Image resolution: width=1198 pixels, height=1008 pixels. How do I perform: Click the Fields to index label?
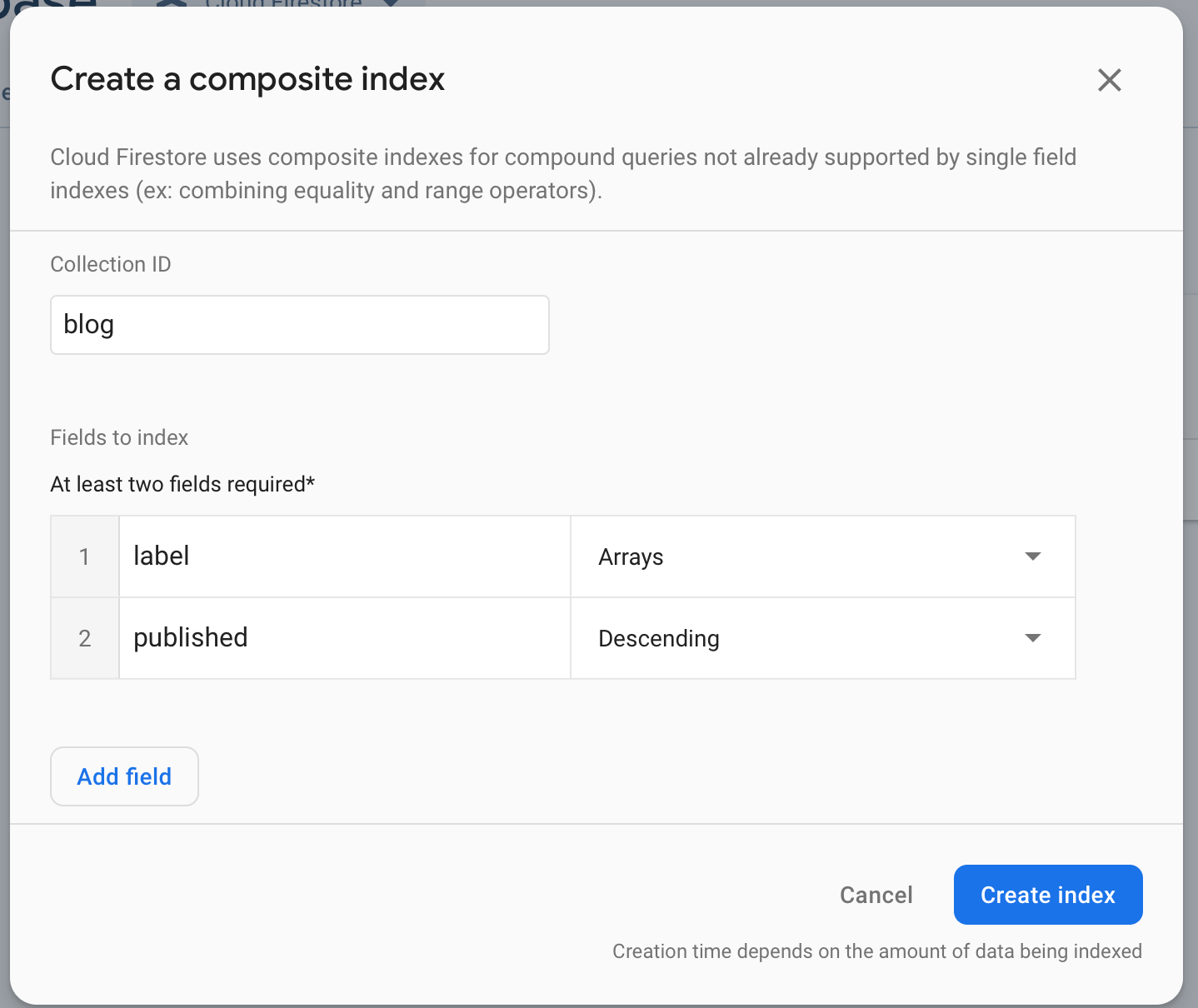[x=119, y=437]
